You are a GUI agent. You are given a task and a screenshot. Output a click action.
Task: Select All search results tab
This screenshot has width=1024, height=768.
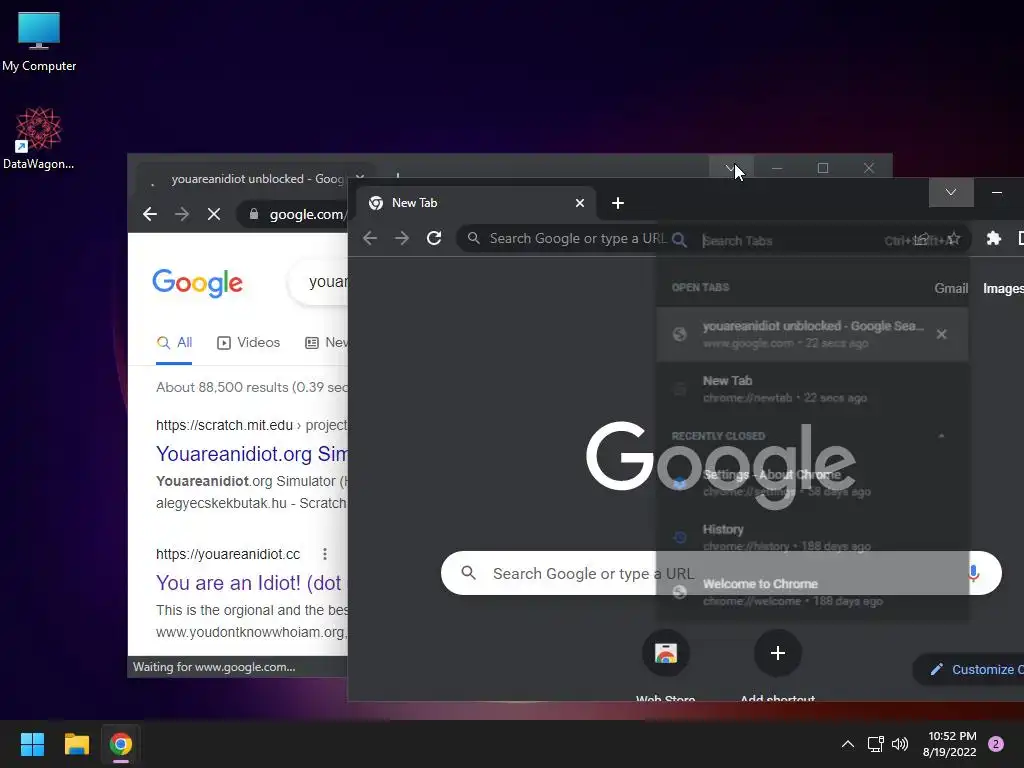point(174,343)
